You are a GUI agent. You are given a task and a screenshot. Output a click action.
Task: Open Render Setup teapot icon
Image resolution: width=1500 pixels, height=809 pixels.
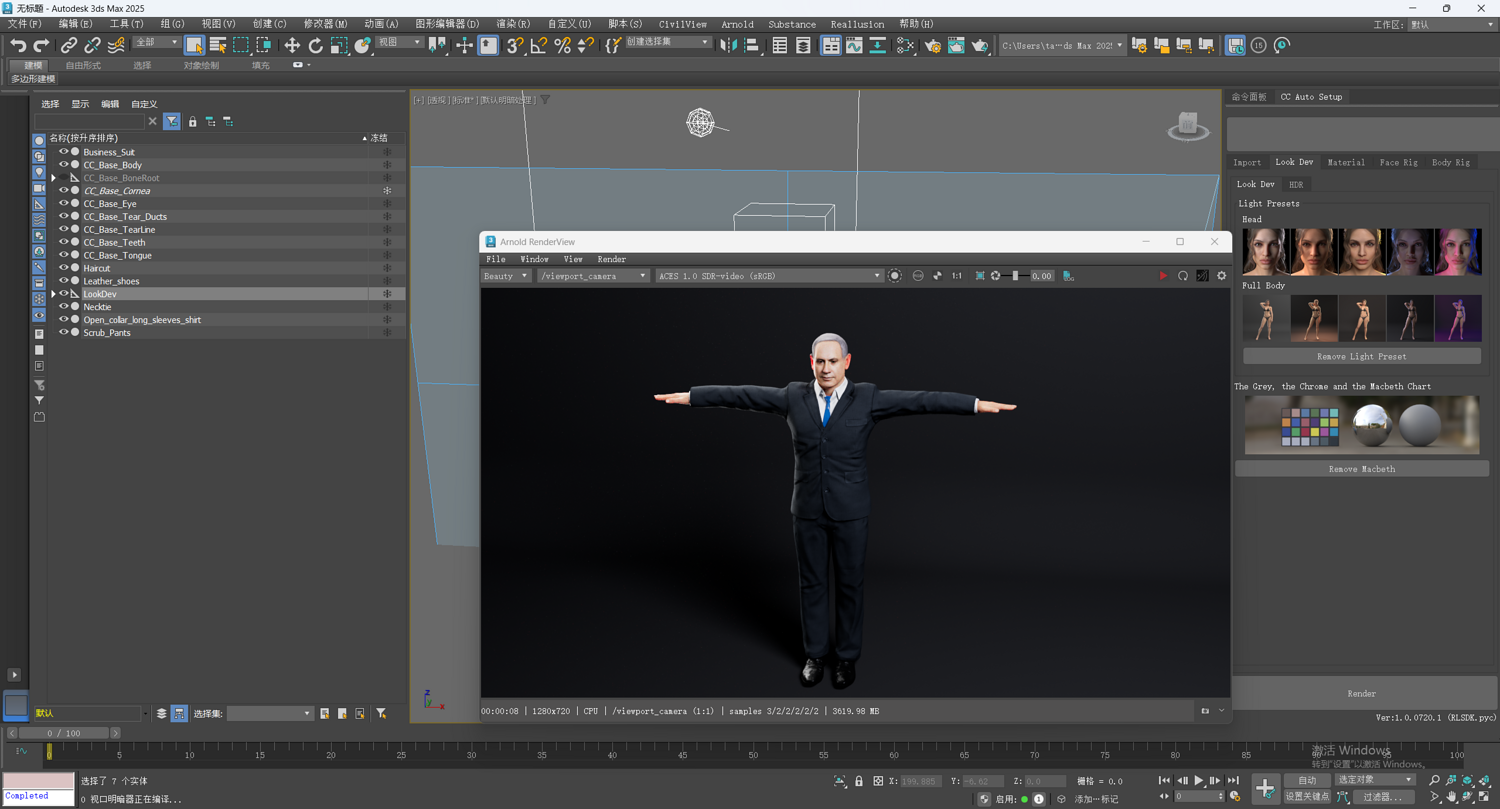pos(932,45)
